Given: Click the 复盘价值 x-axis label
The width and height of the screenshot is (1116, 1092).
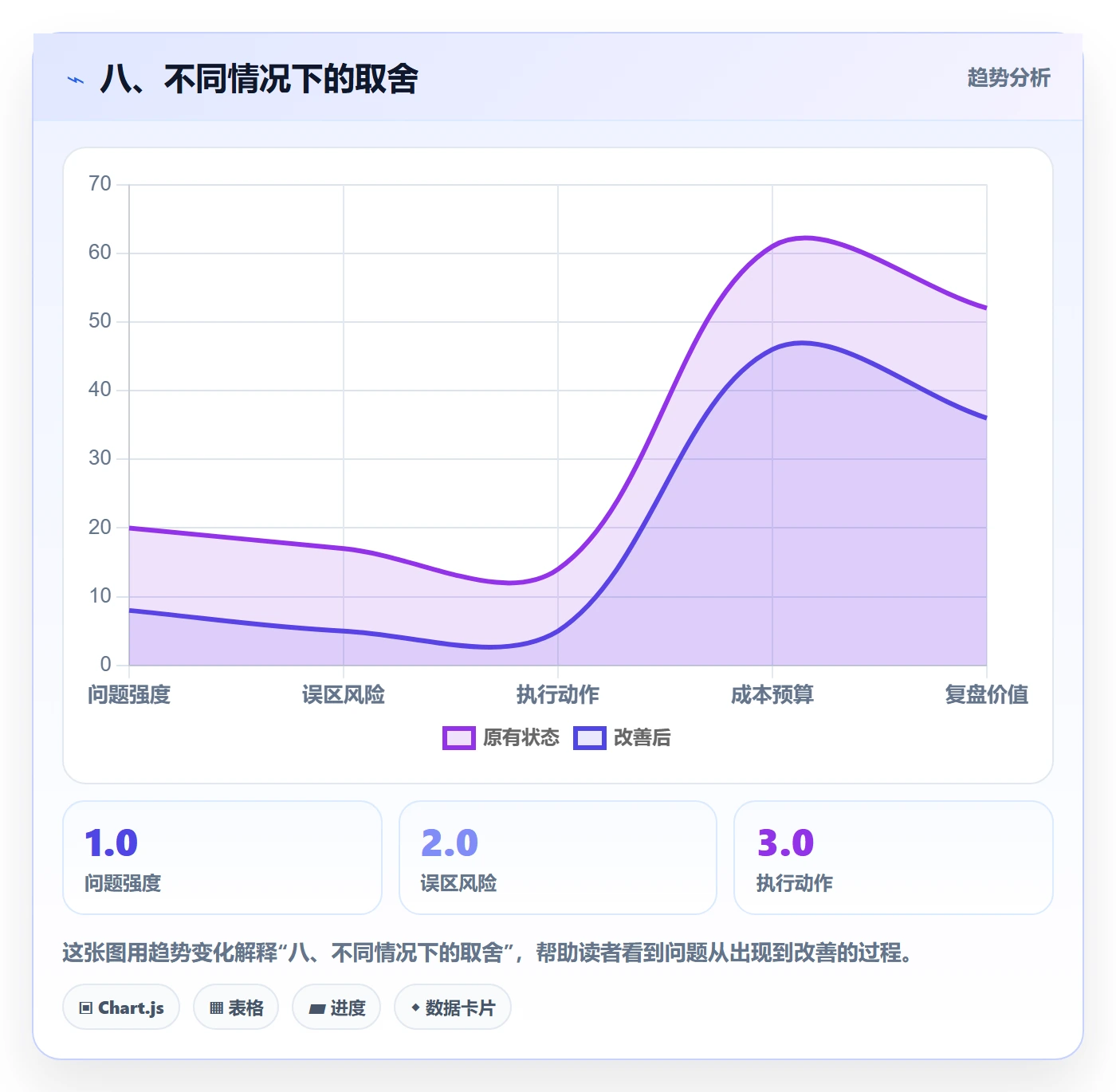Looking at the screenshot, I should tap(987, 695).
